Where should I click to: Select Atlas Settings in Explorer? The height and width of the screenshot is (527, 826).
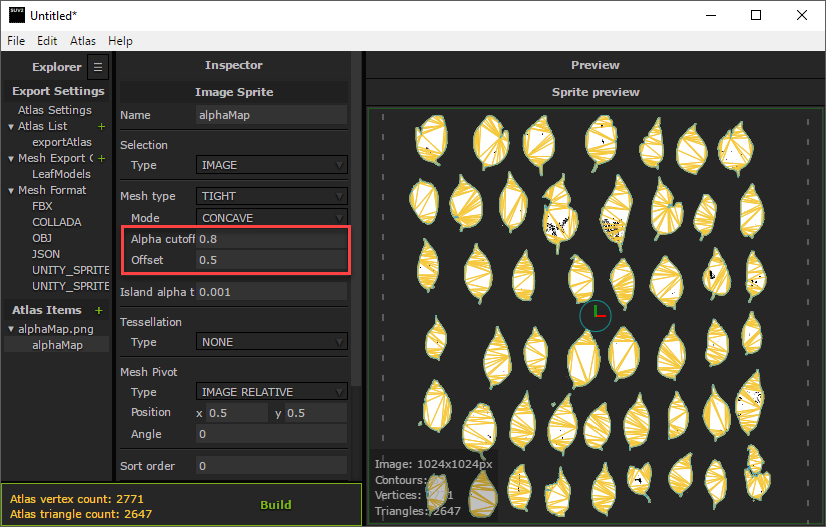pyautogui.click(x=55, y=110)
